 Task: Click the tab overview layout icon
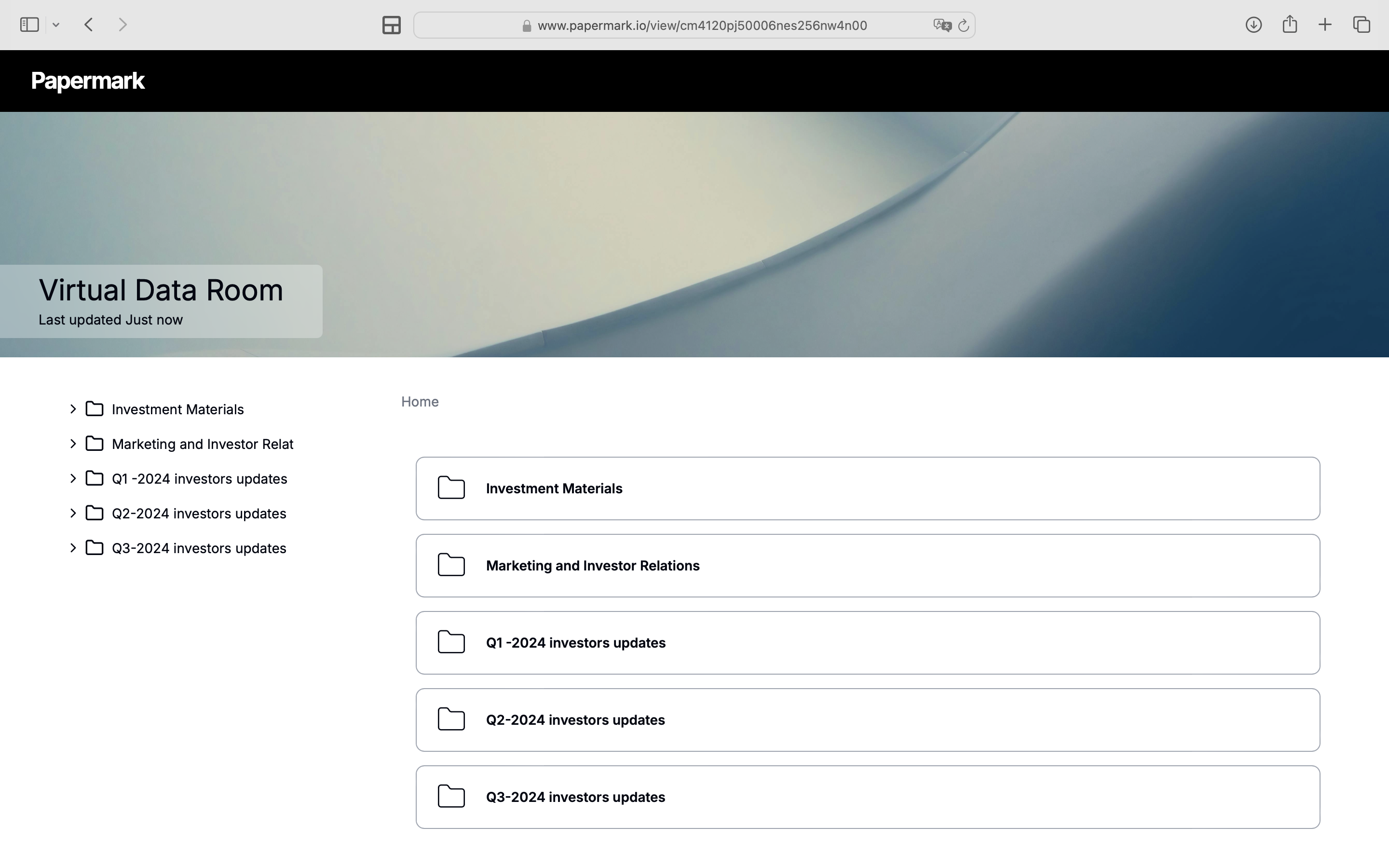click(391, 25)
